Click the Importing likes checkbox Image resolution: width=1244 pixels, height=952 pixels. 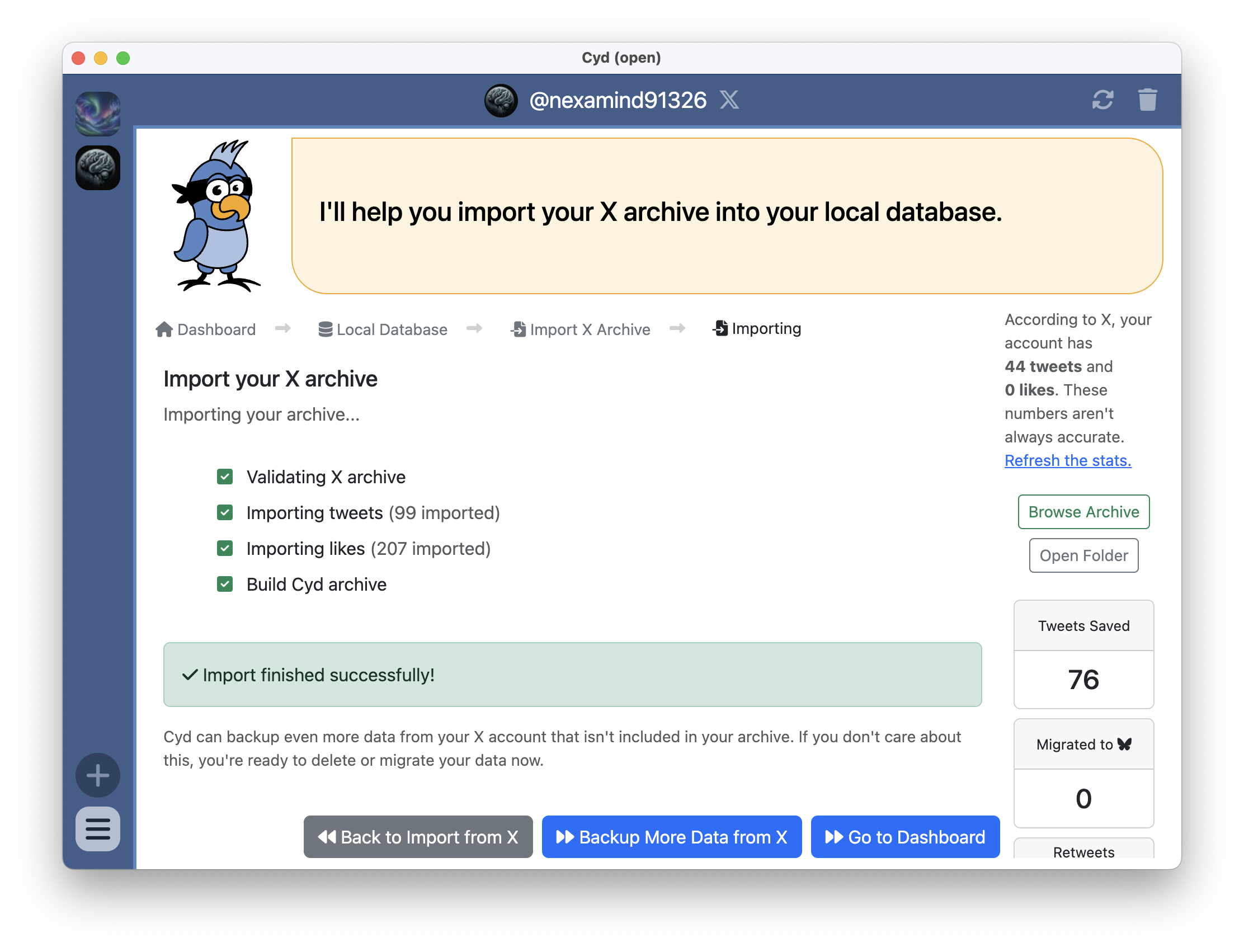pos(225,548)
